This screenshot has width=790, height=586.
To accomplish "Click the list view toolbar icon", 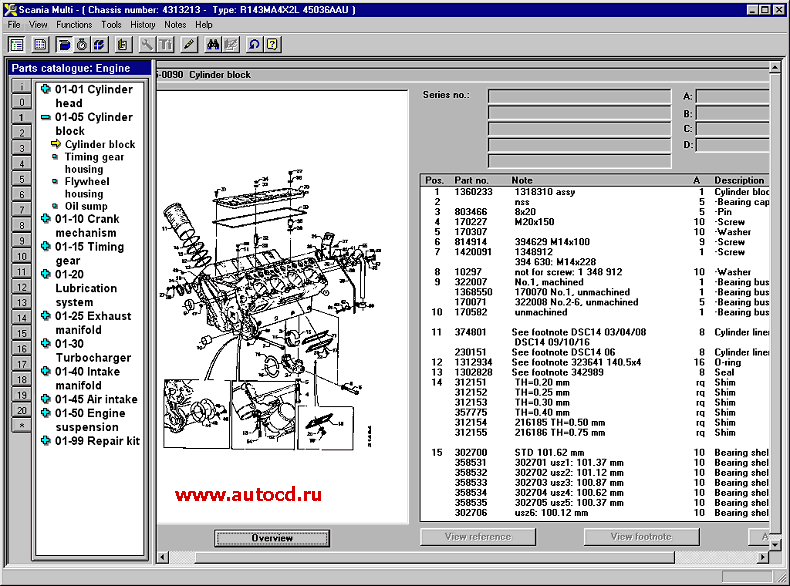I will point(17,44).
